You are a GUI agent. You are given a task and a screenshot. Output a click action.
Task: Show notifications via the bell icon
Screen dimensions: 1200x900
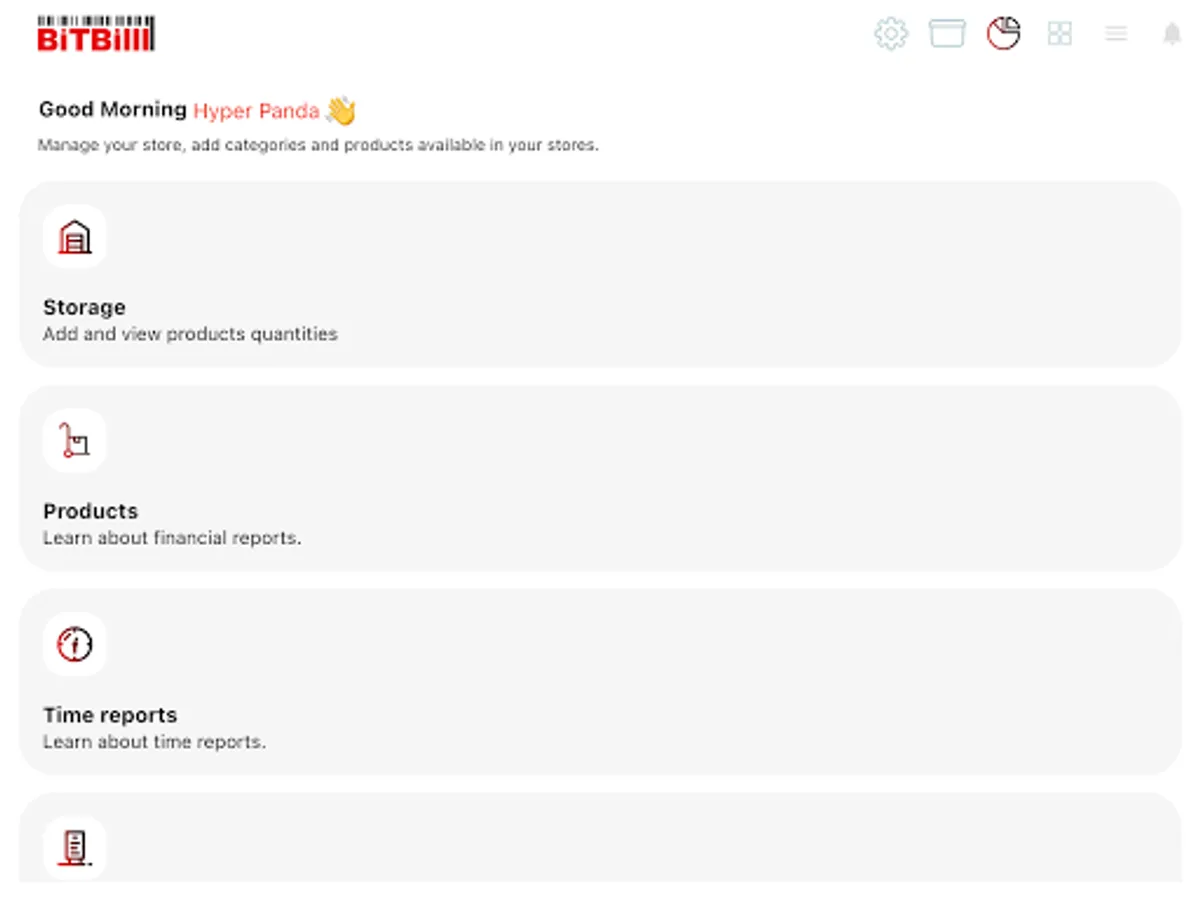(1172, 34)
